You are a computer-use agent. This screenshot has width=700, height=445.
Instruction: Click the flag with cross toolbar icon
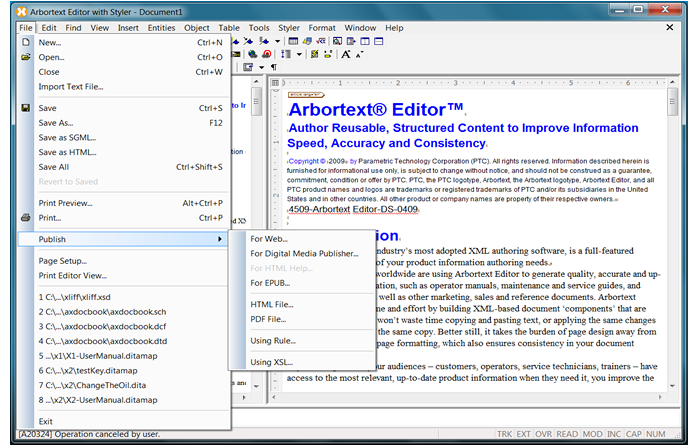coord(248,42)
